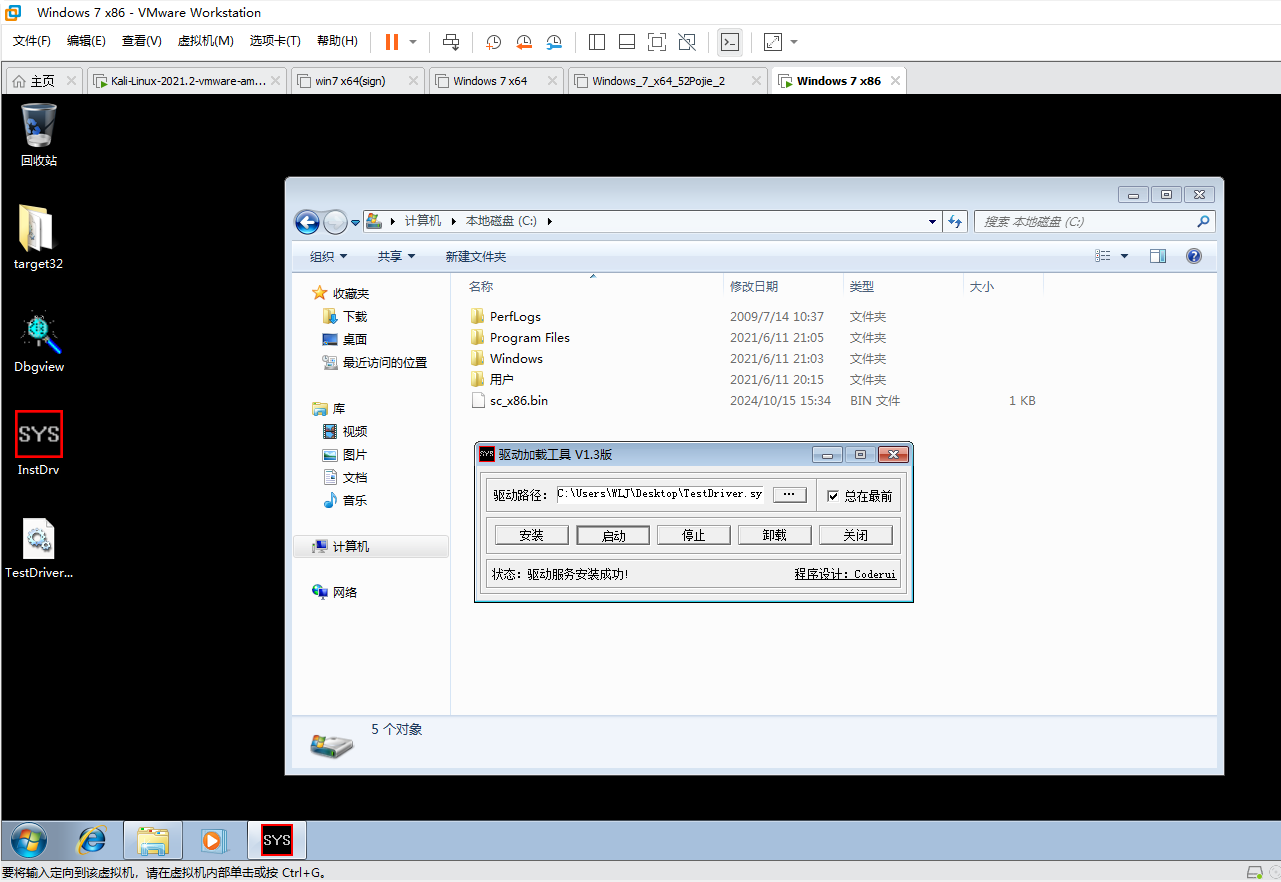Toggle the 总在最前 checkbox

pyautogui.click(x=833, y=496)
